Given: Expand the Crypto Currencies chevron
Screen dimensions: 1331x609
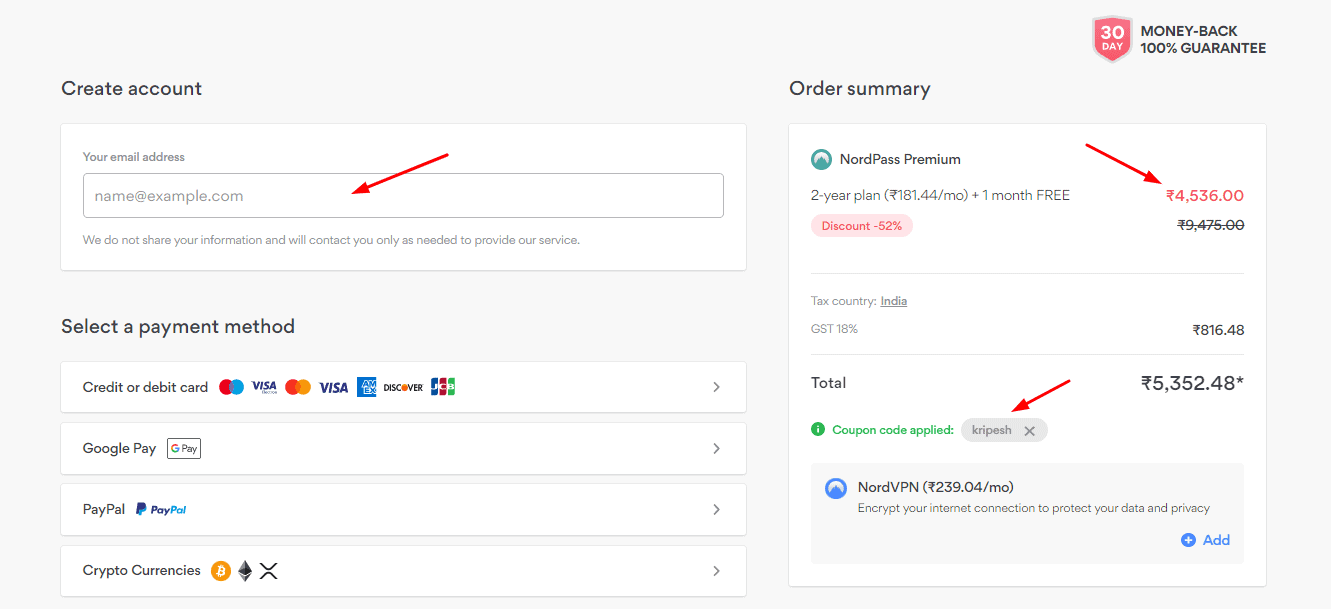Looking at the screenshot, I should 716,571.
